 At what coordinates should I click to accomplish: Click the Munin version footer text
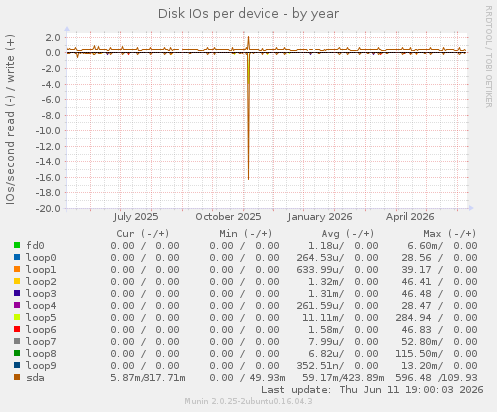pyautogui.click(x=248, y=401)
